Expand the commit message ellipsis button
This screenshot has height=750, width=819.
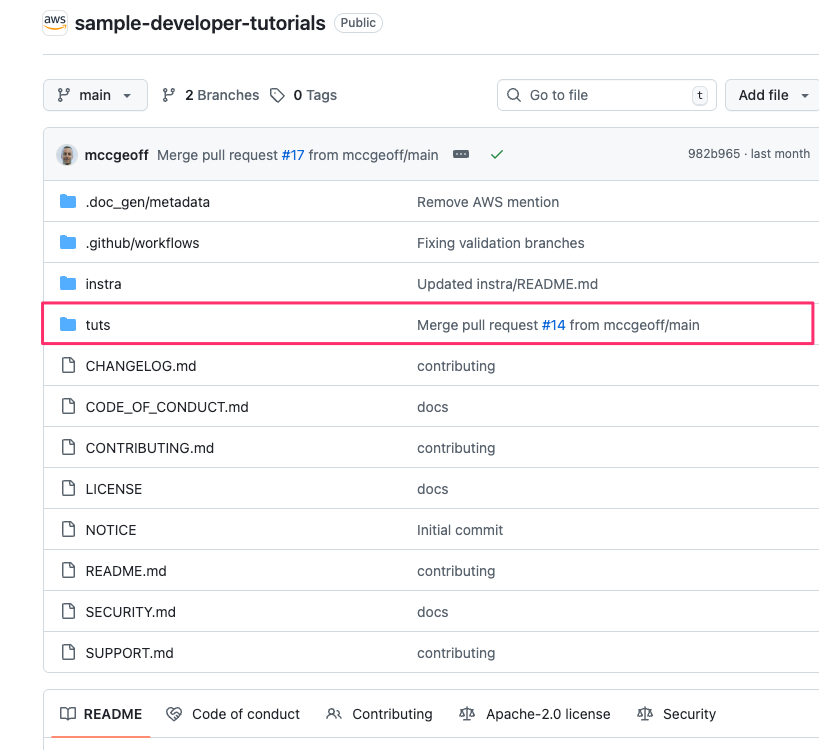click(x=461, y=154)
